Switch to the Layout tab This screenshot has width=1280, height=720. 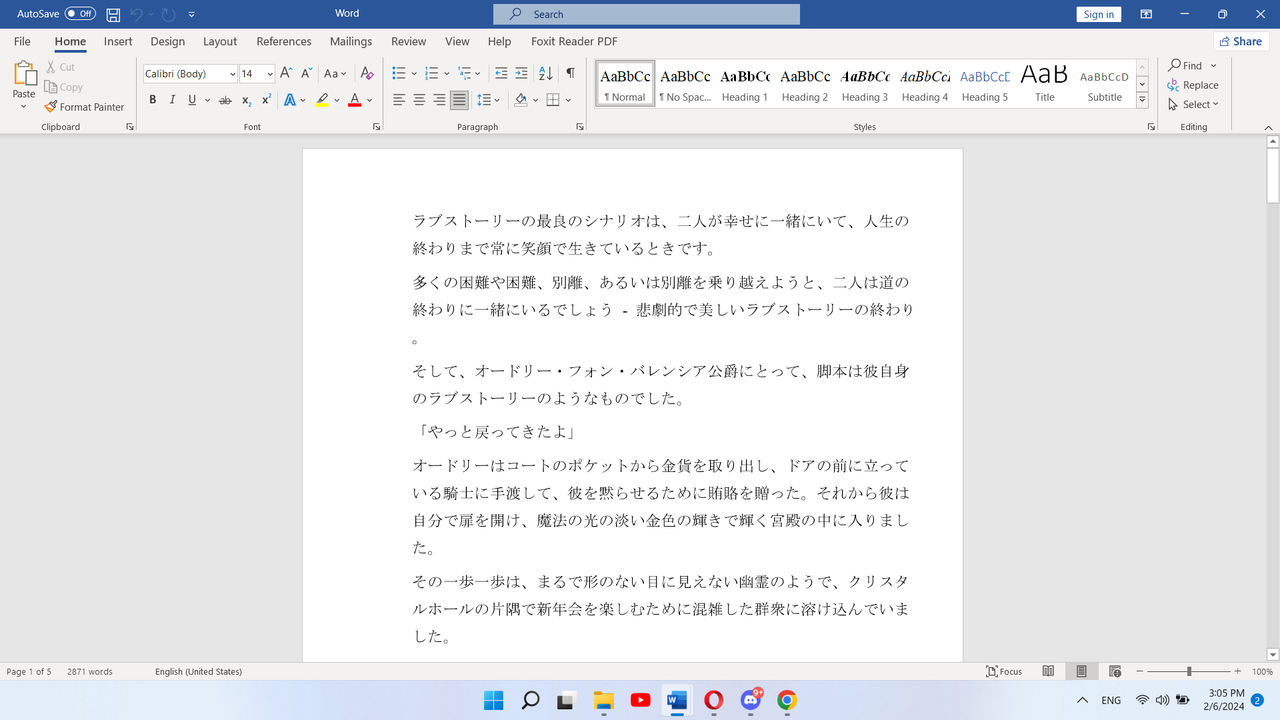(x=220, y=41)
